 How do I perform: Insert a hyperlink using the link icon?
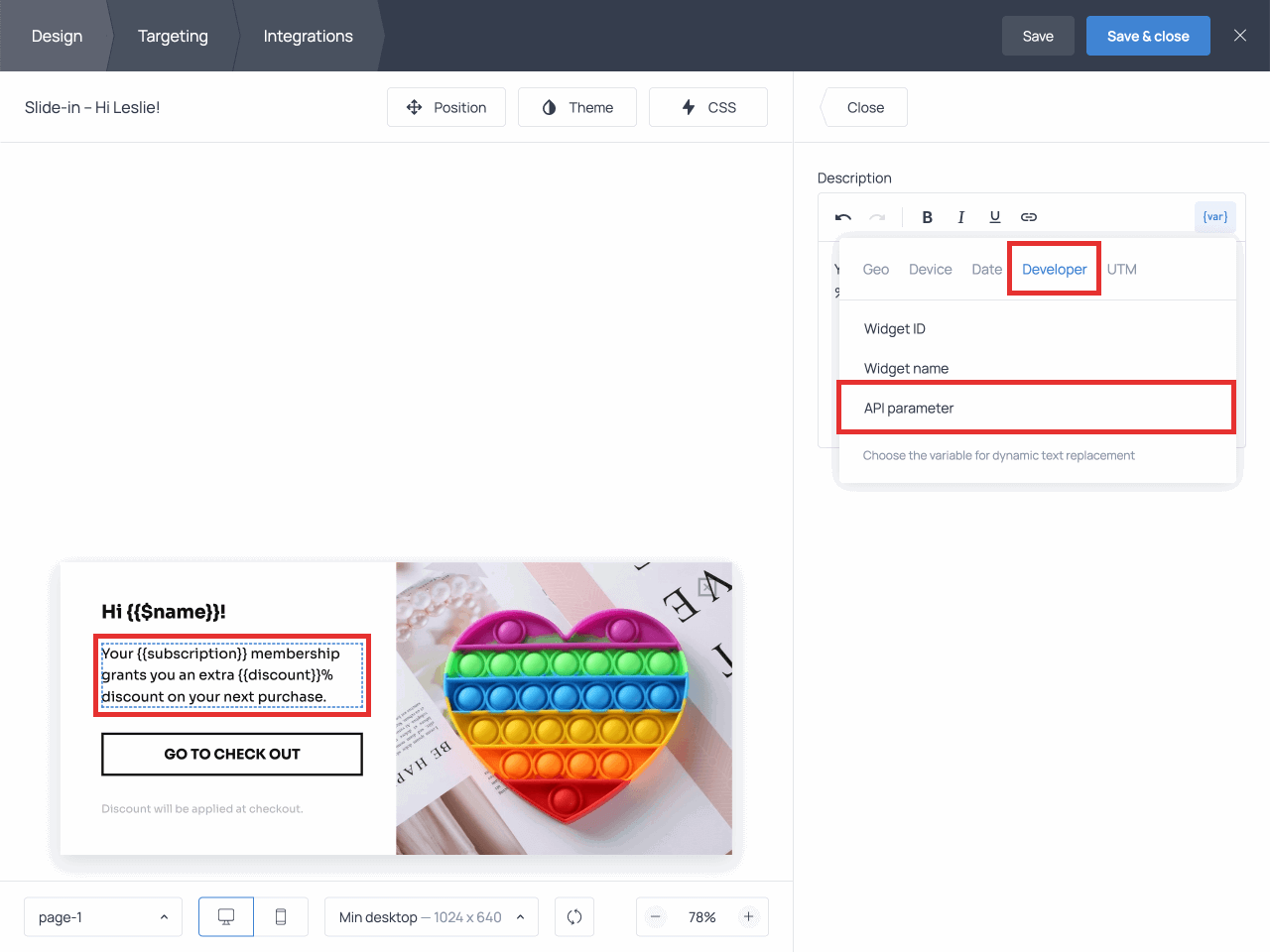click(1029, 217)
